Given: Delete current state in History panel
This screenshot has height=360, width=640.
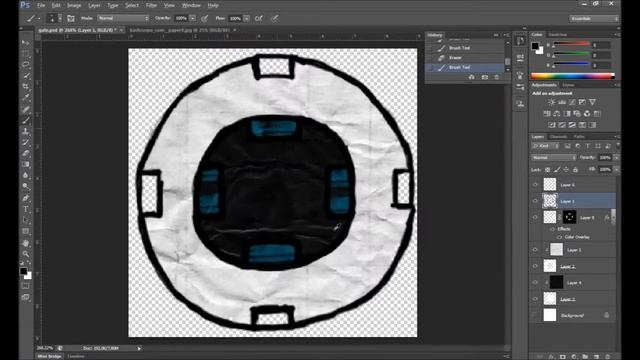Looking at the screenshot, I should click(x=497, y=77).
